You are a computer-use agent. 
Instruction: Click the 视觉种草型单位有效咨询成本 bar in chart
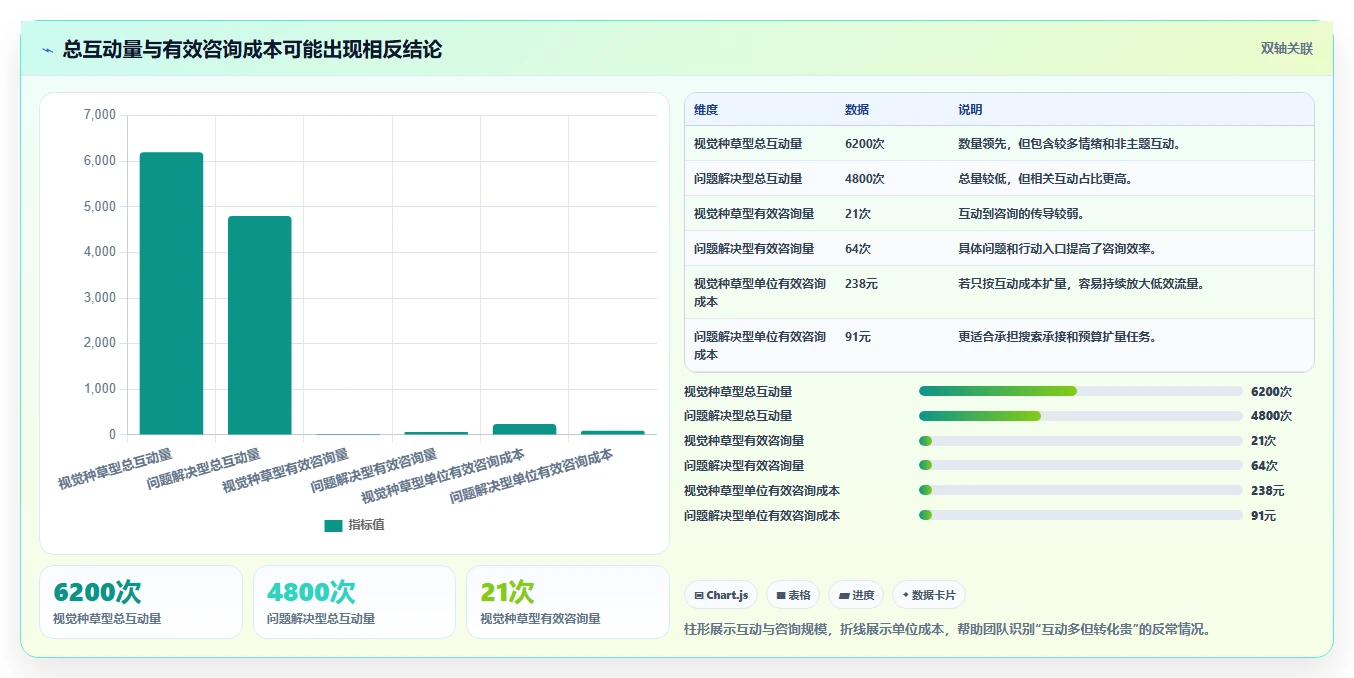tap(524, 429)
